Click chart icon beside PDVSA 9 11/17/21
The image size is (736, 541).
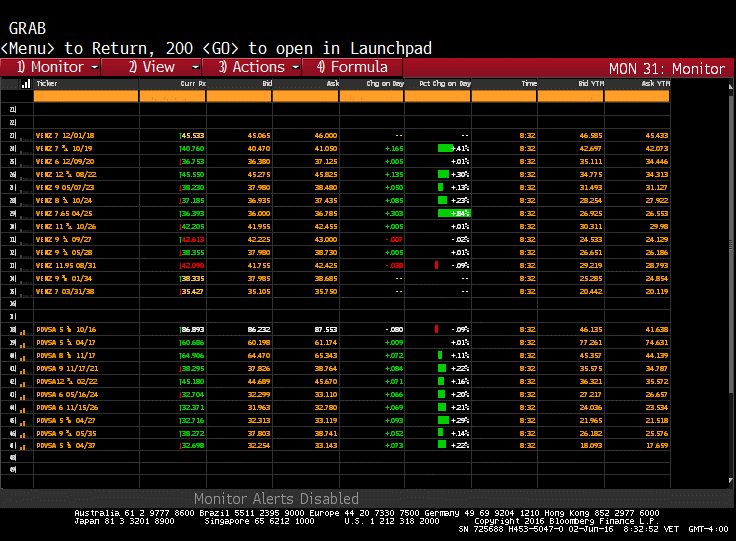coord(26,367)
